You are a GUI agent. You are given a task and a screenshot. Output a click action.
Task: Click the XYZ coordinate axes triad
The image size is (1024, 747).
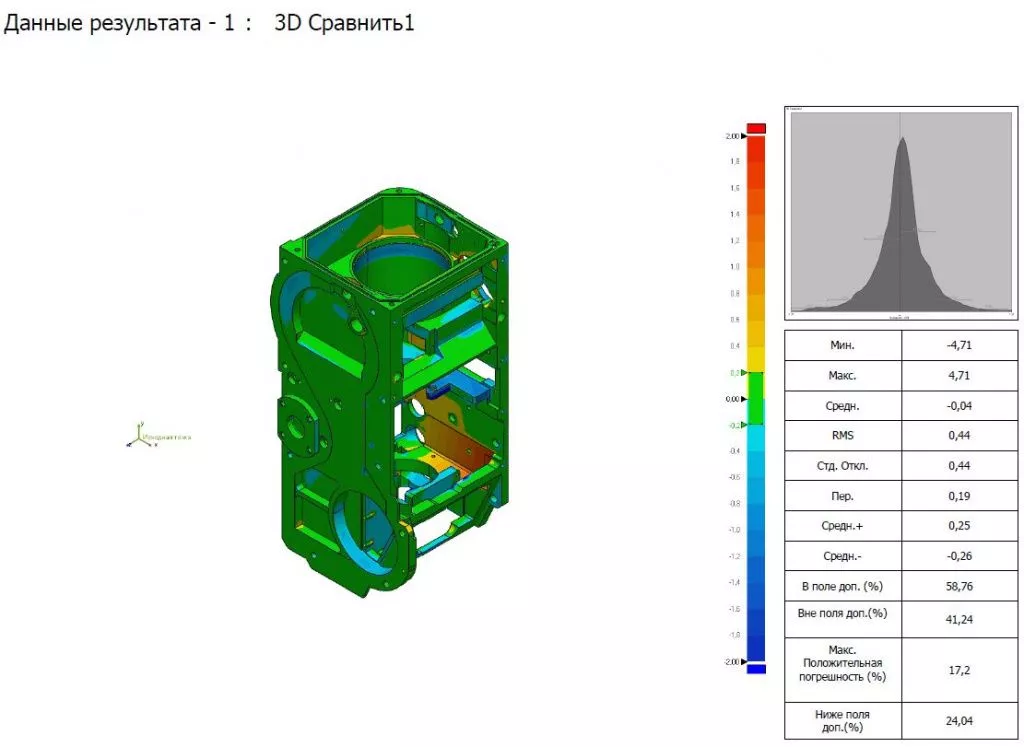136,436
